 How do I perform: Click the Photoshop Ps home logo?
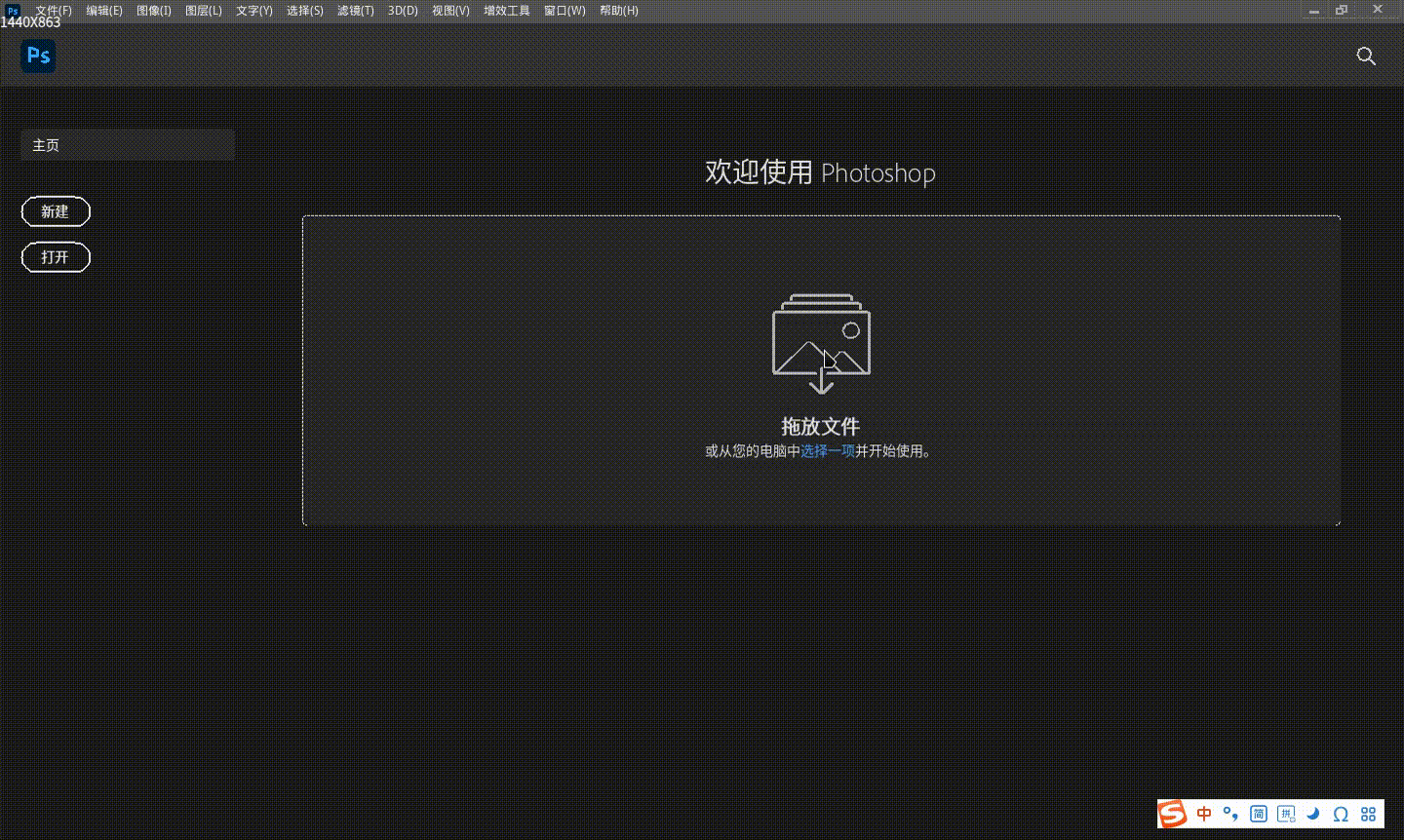(38, 56)
